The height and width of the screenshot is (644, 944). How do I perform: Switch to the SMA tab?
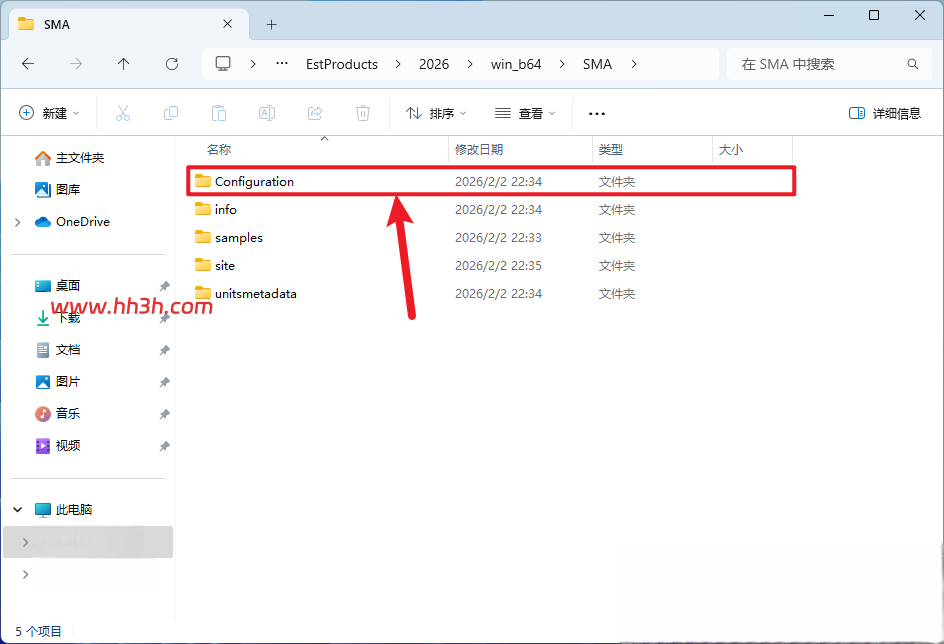click(129, 24)
